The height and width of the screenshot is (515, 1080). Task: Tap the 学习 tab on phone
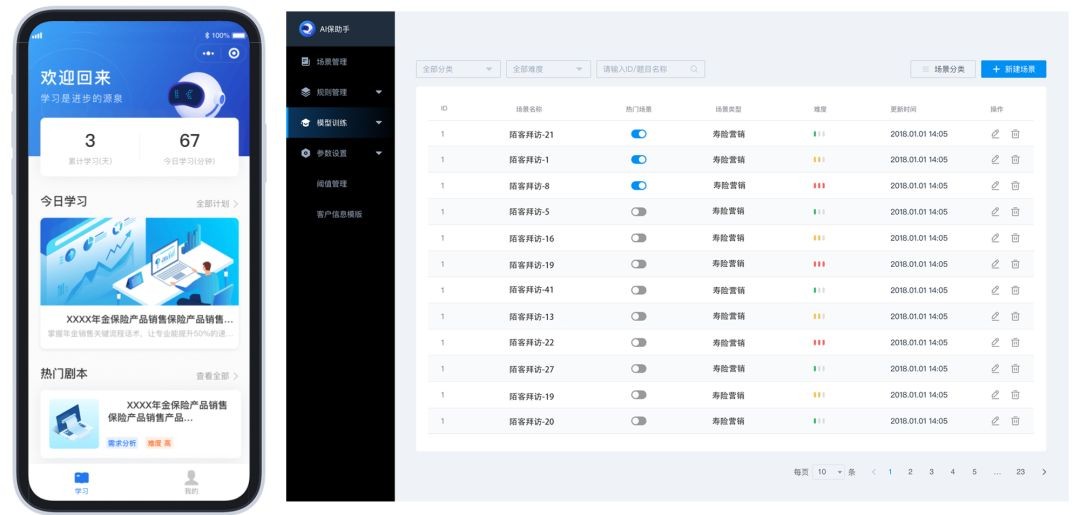coord(81,483)
